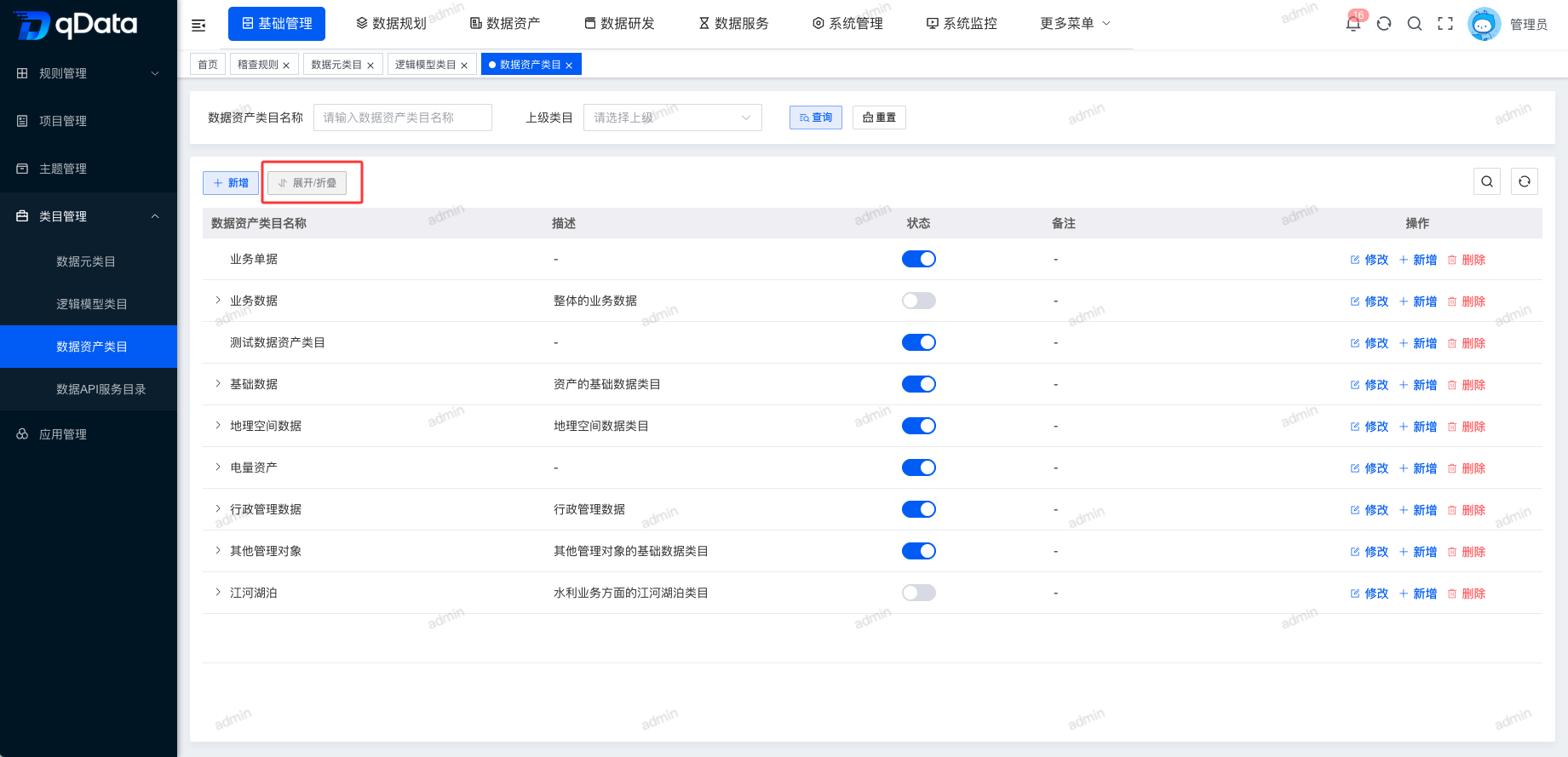
Task: Disable status switch for 基础数据
Action: 919,384
